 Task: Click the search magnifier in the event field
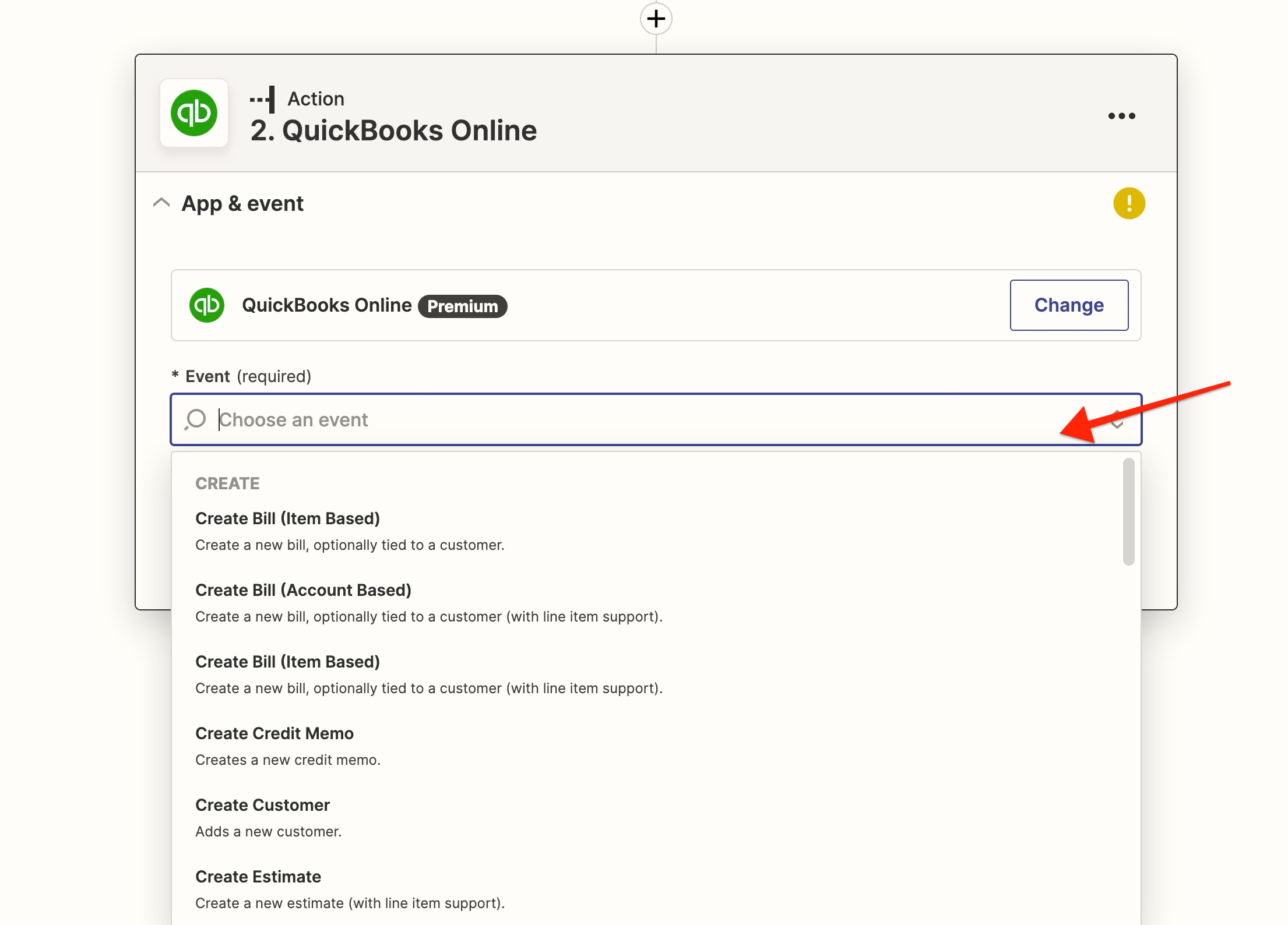195,419
